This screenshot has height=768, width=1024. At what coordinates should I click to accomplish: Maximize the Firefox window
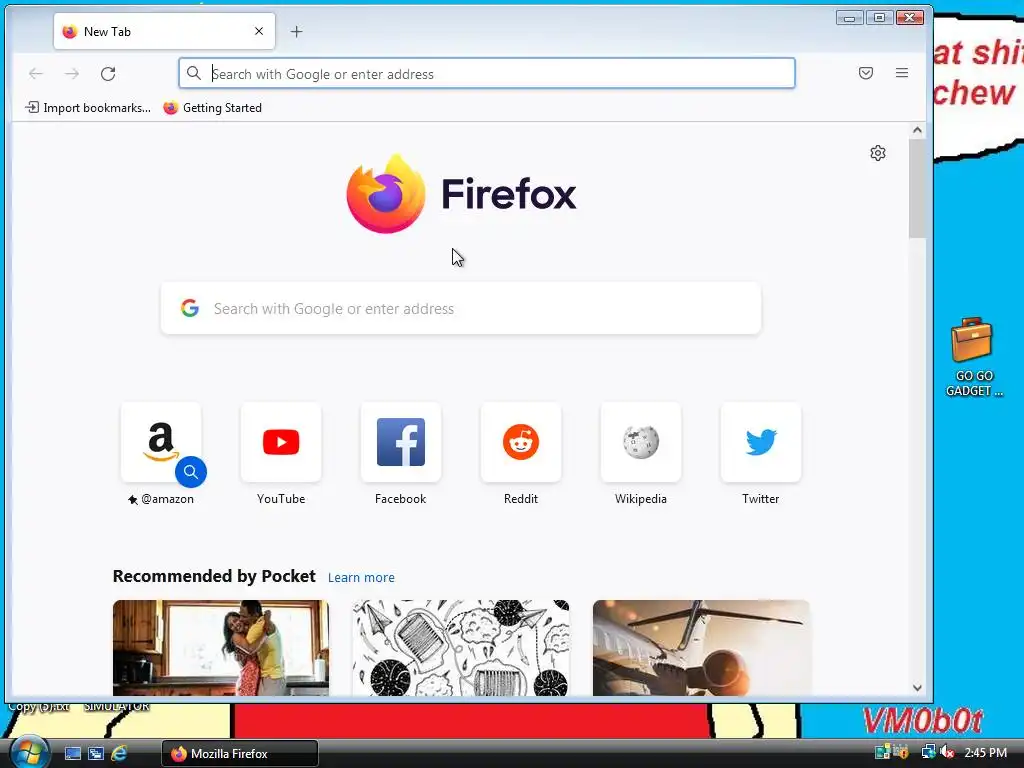[x=880, y=18]
